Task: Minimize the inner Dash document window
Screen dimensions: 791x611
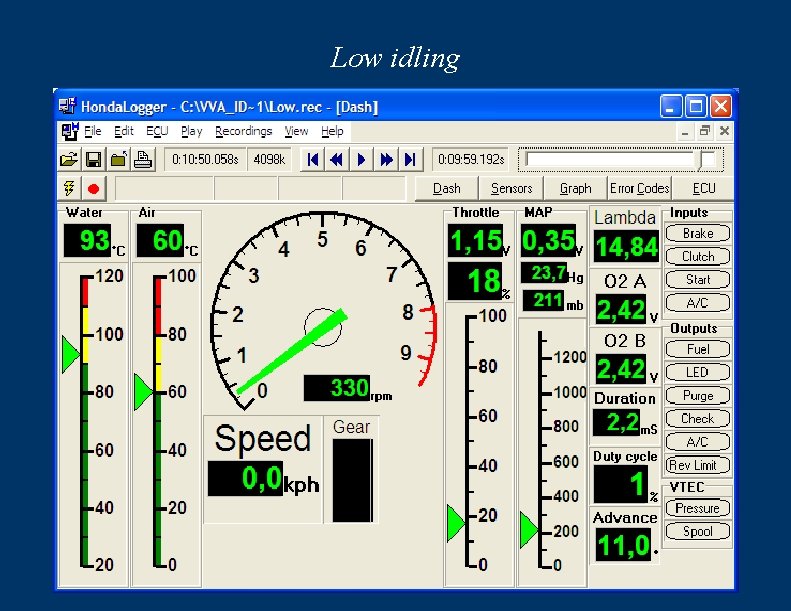Action: point(685,132)
